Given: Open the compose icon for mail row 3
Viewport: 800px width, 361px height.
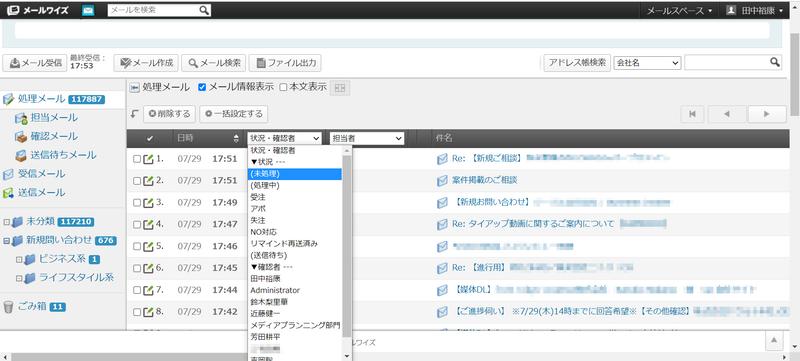Looking at the screenshot, I should pos(148,202).
